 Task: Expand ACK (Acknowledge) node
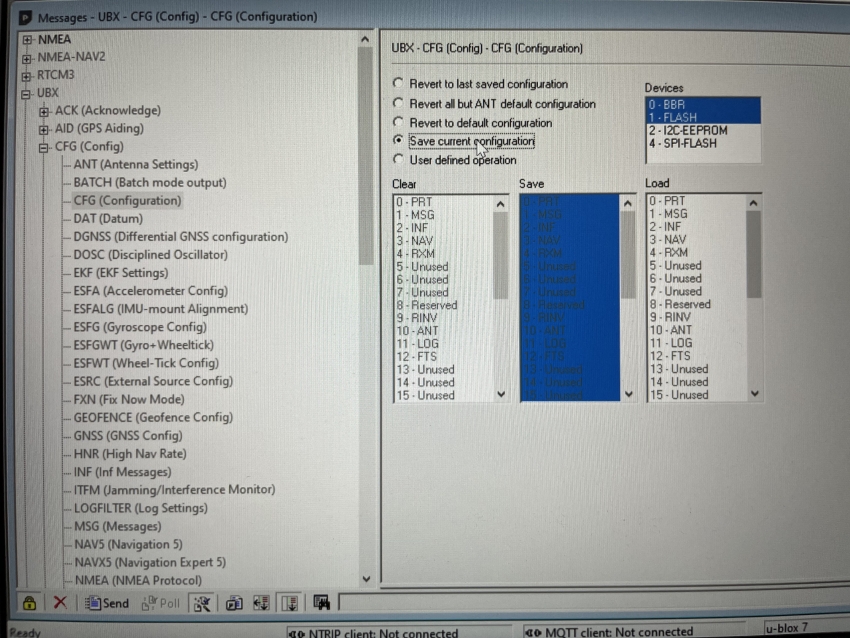tap(44, 112)
